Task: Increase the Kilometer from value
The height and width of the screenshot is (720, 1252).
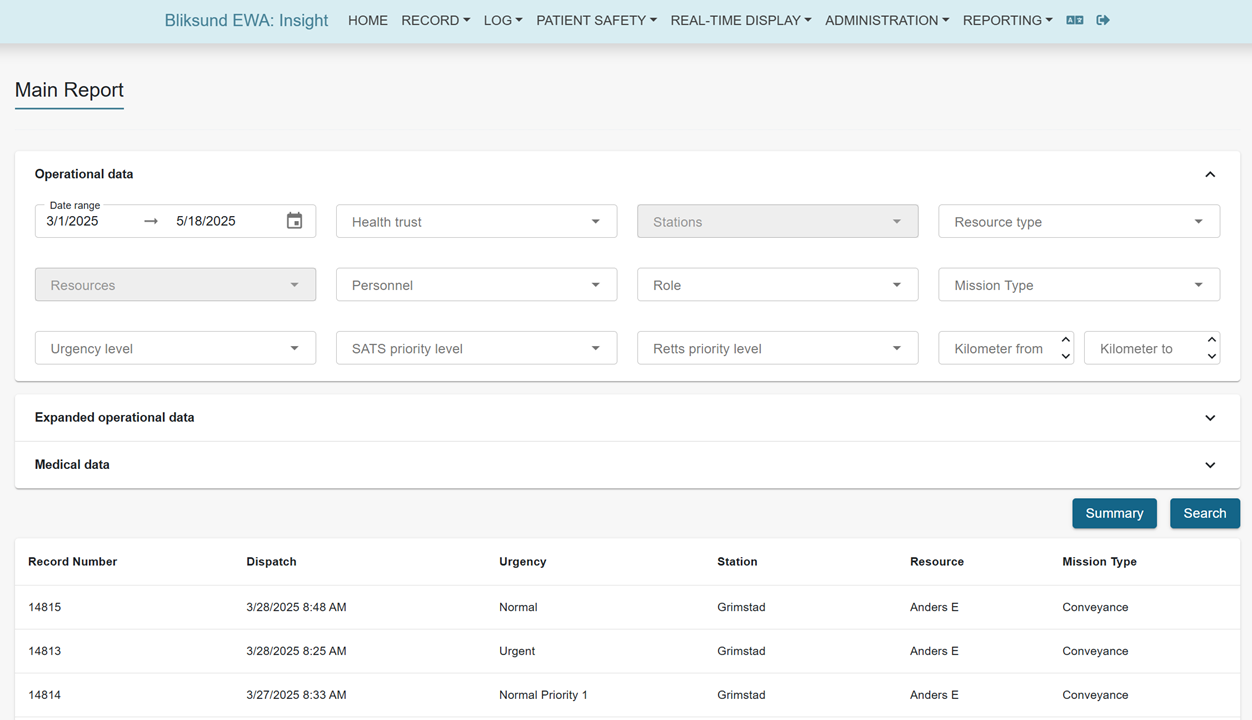Action: (1066, 340)
